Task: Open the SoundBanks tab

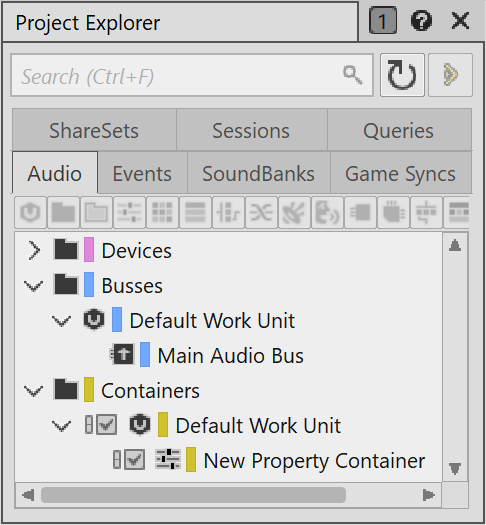Action: pos(258,173)
